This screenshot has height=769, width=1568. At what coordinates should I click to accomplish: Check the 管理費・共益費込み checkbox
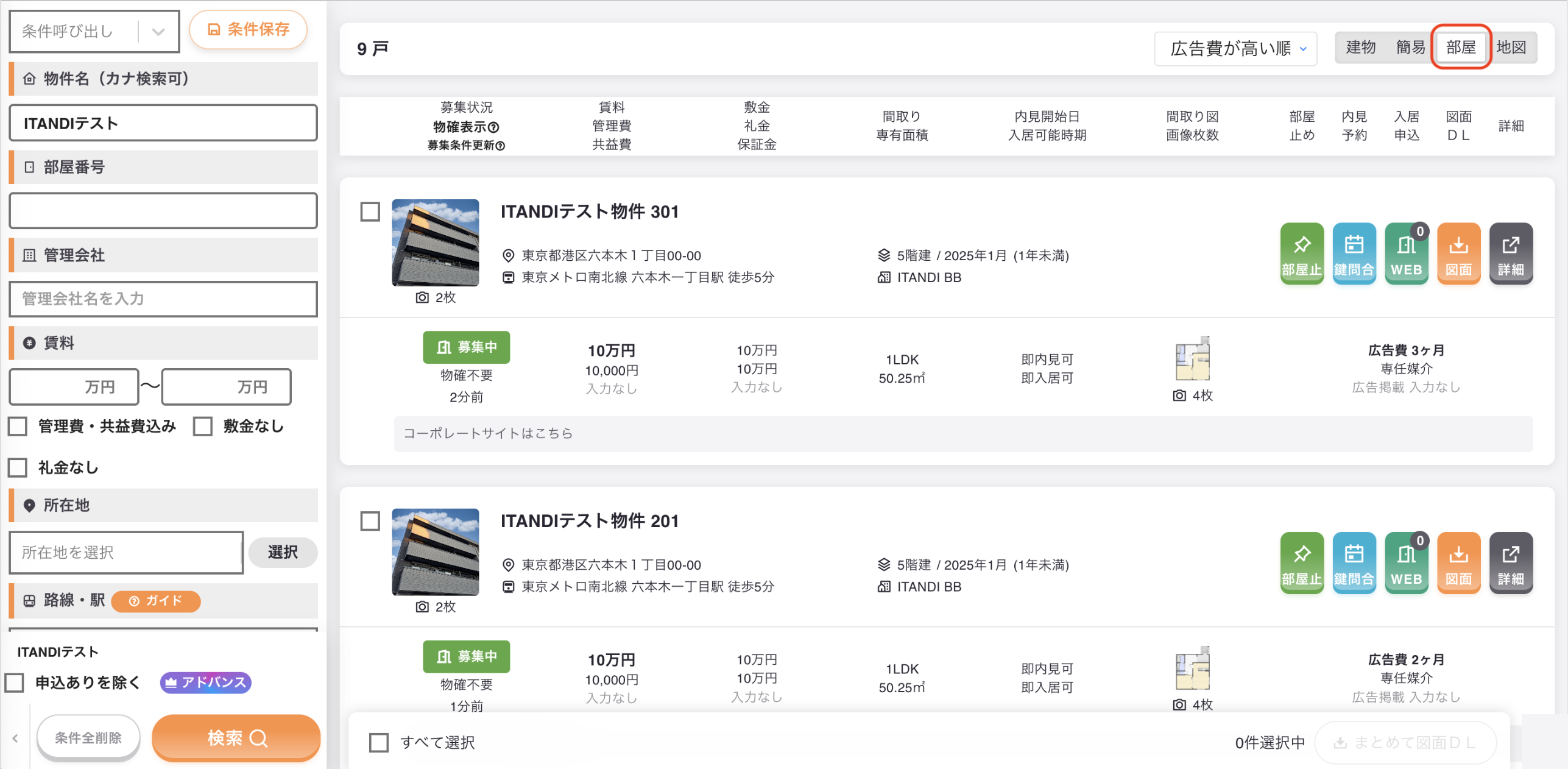(x=18, y=427)
